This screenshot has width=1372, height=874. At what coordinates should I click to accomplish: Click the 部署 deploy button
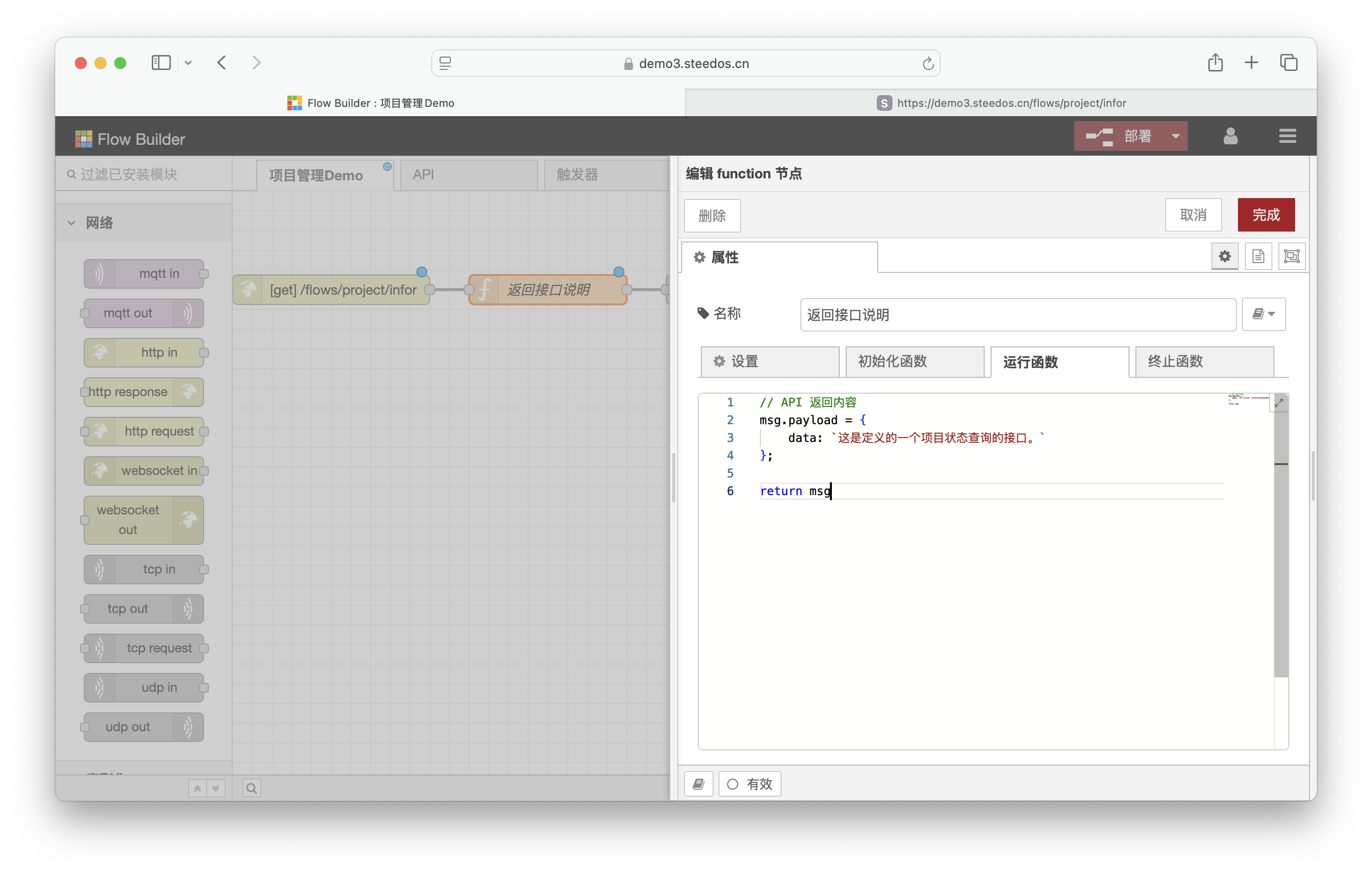tap(1119, 136)
